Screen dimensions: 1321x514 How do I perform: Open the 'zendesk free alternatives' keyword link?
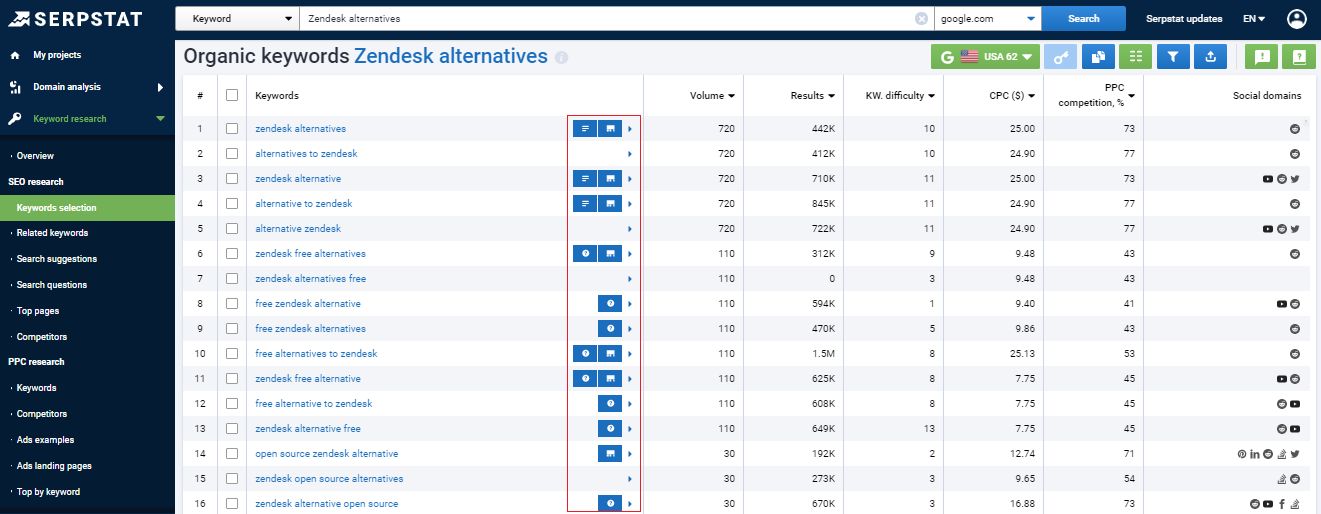coord(311,254)
